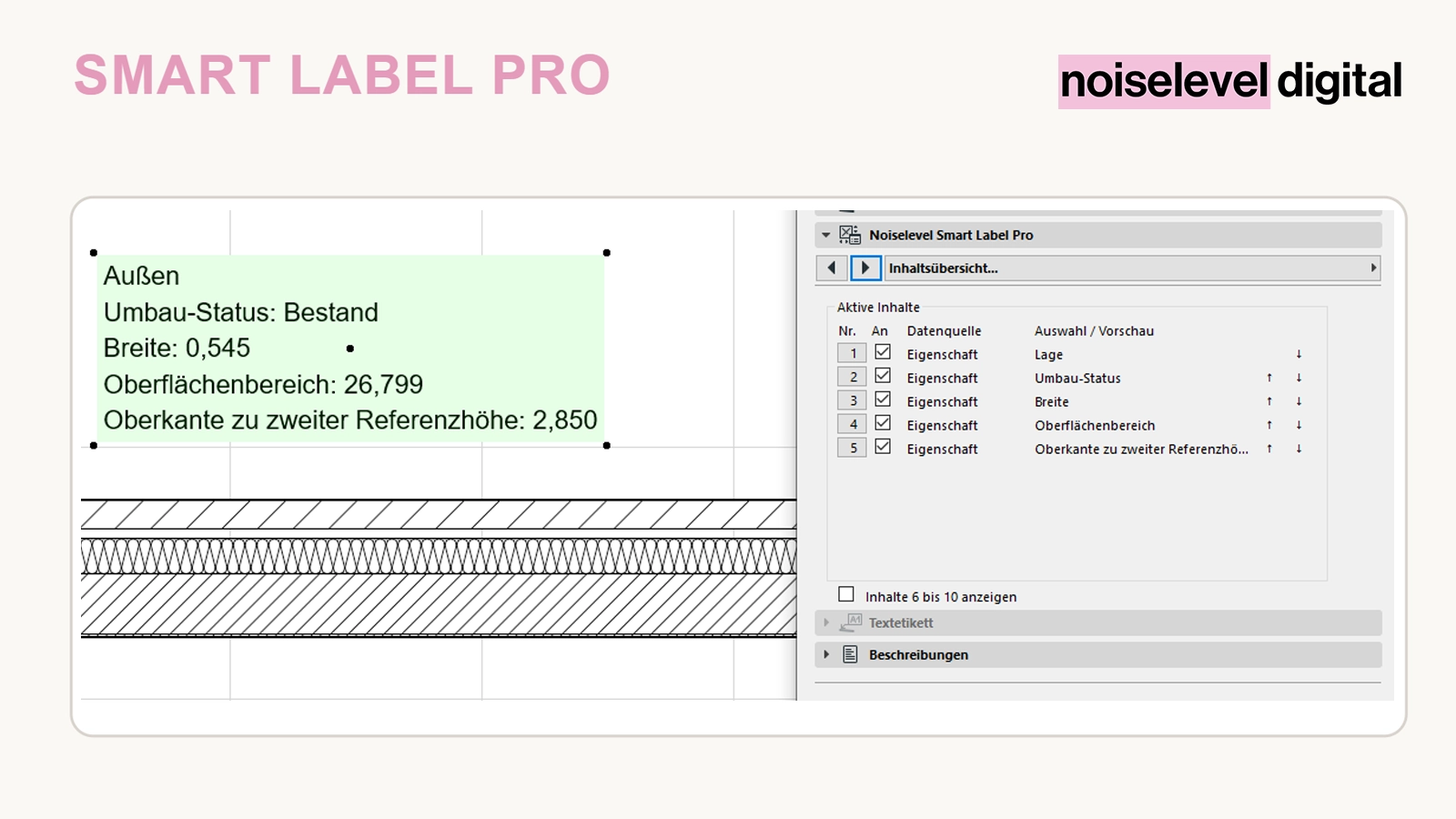
Task: Click the Umbau-Status: Bestand label line
Action: 241,312
